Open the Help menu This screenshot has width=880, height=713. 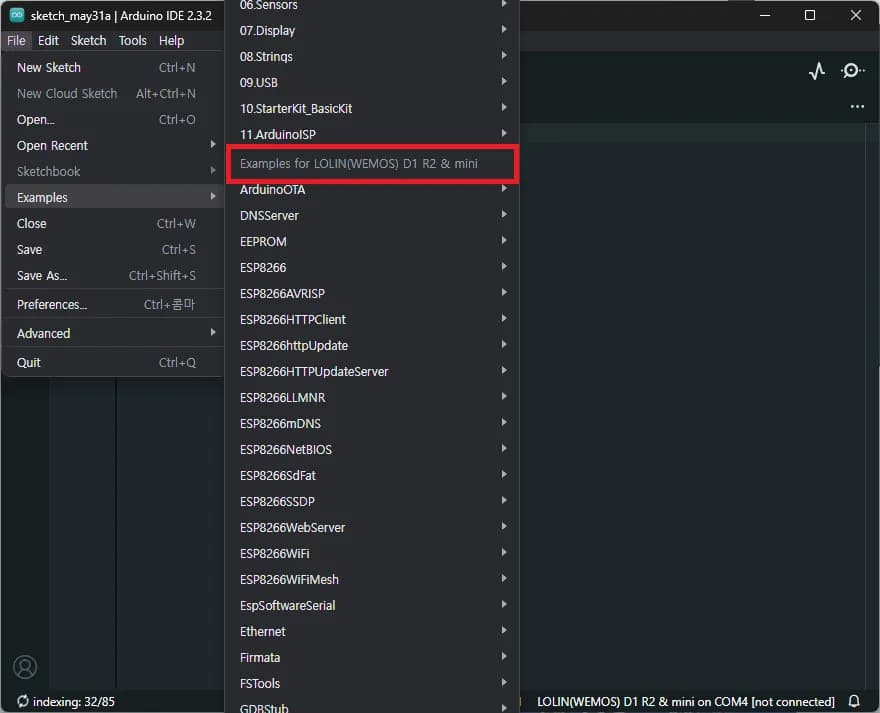pos(171,41)
